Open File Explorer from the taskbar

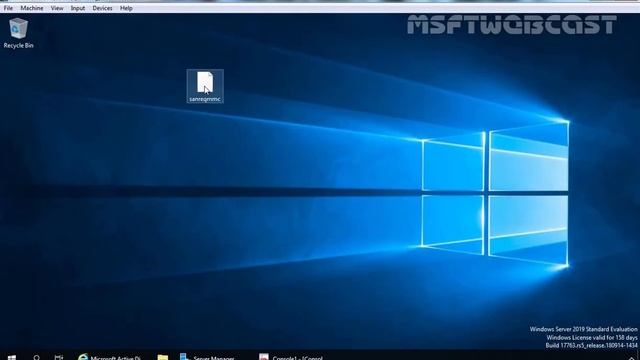coord(162,357)
